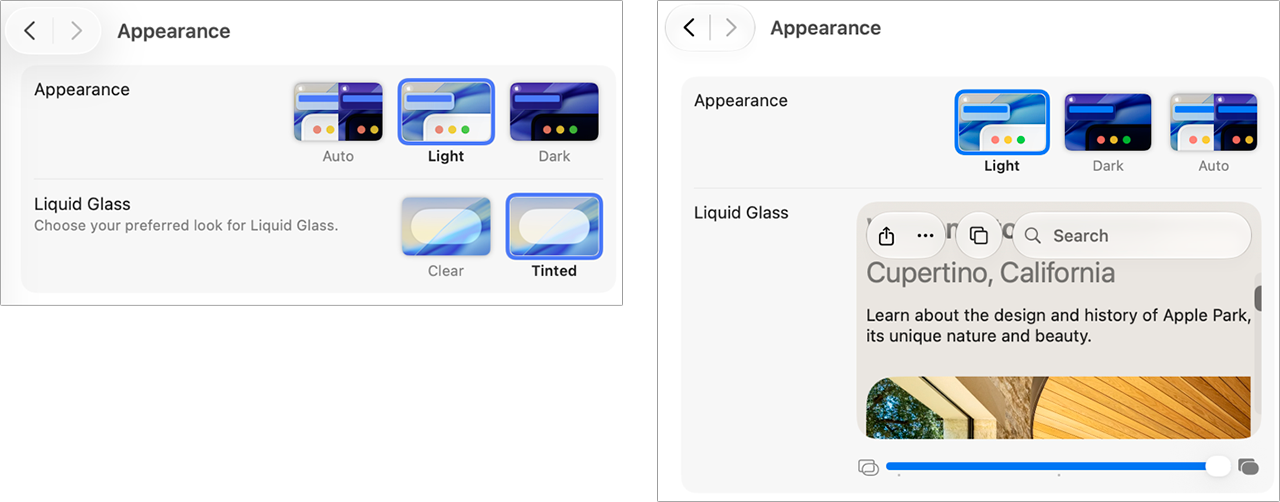The width and height of the screenshot is (1280, 502).
Task: Click the forward arrow in left Appearance panel
Action: (76, 31)
